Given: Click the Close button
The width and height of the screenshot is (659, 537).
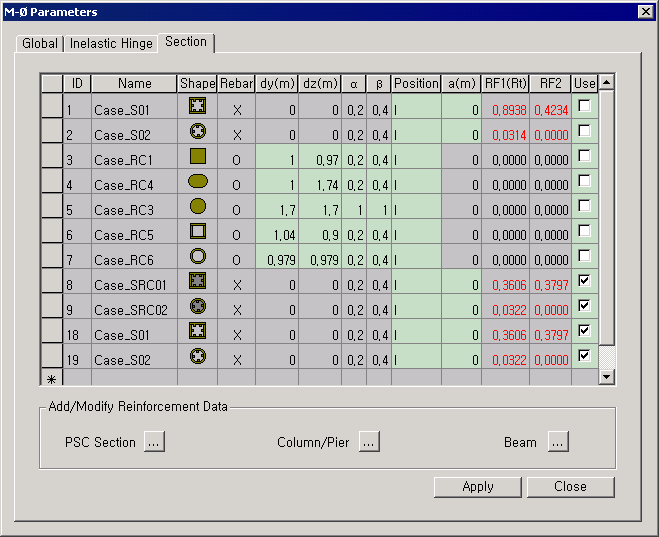Looking at the screenshot, I should 570,487.
